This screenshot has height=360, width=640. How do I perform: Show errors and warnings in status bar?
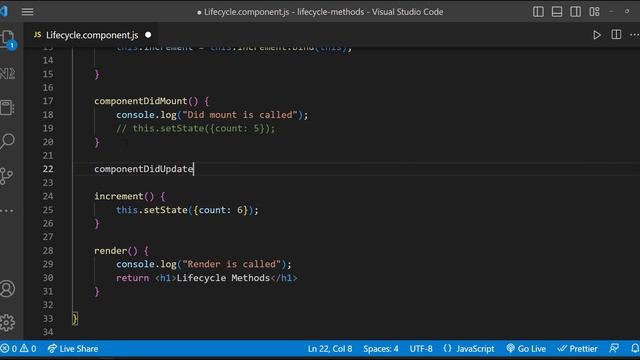tap(18, 349)
